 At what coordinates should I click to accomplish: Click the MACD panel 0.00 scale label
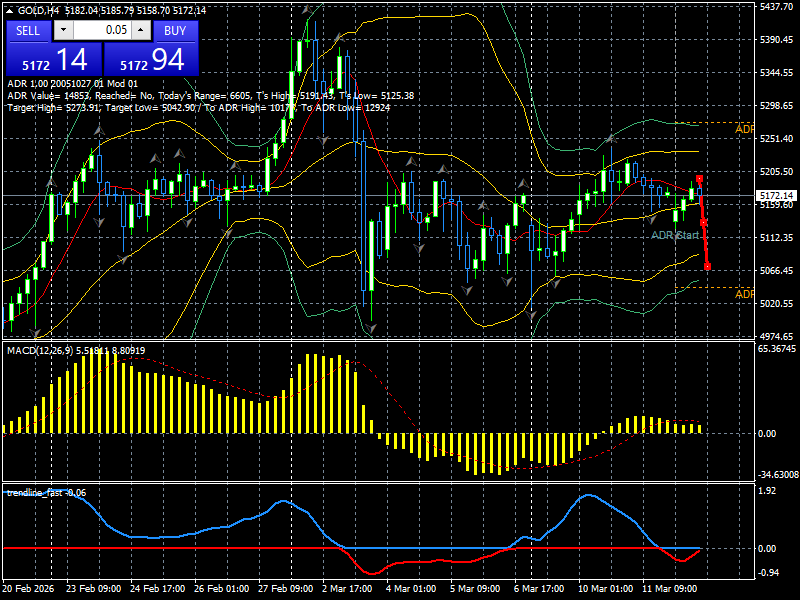(767, 434)
